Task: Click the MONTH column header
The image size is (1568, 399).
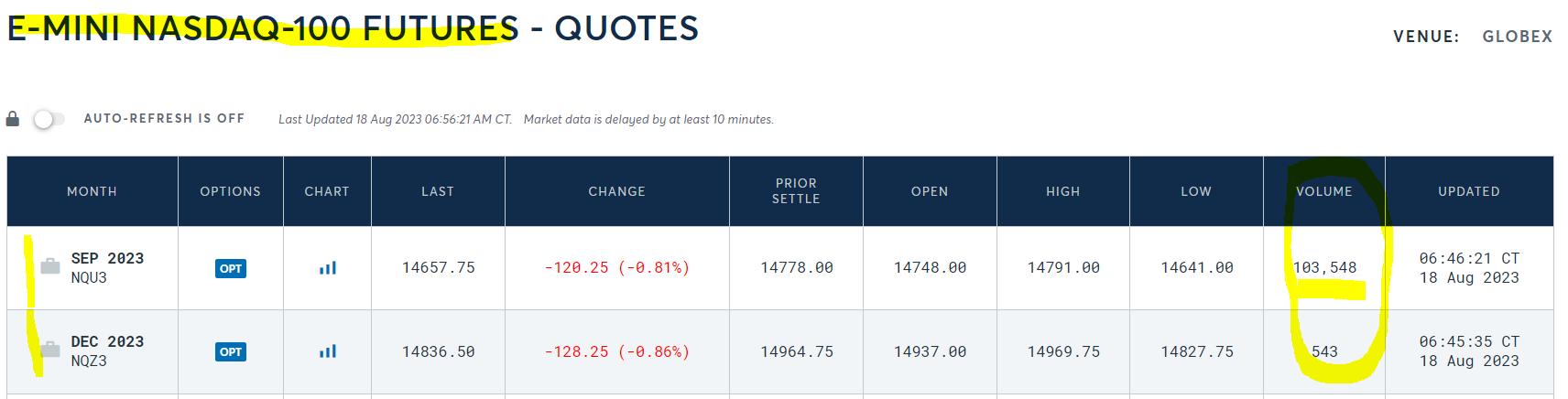Action: 92,191
